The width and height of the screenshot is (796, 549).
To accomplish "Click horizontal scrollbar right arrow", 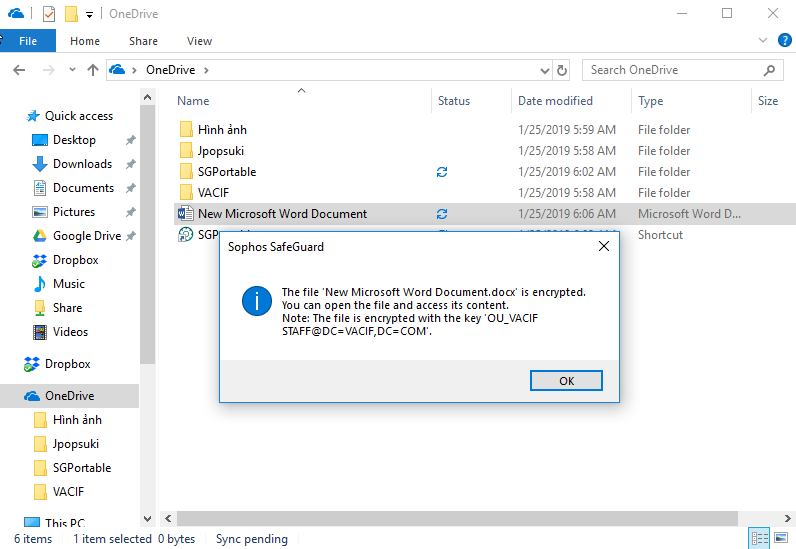I will [787, 519].
